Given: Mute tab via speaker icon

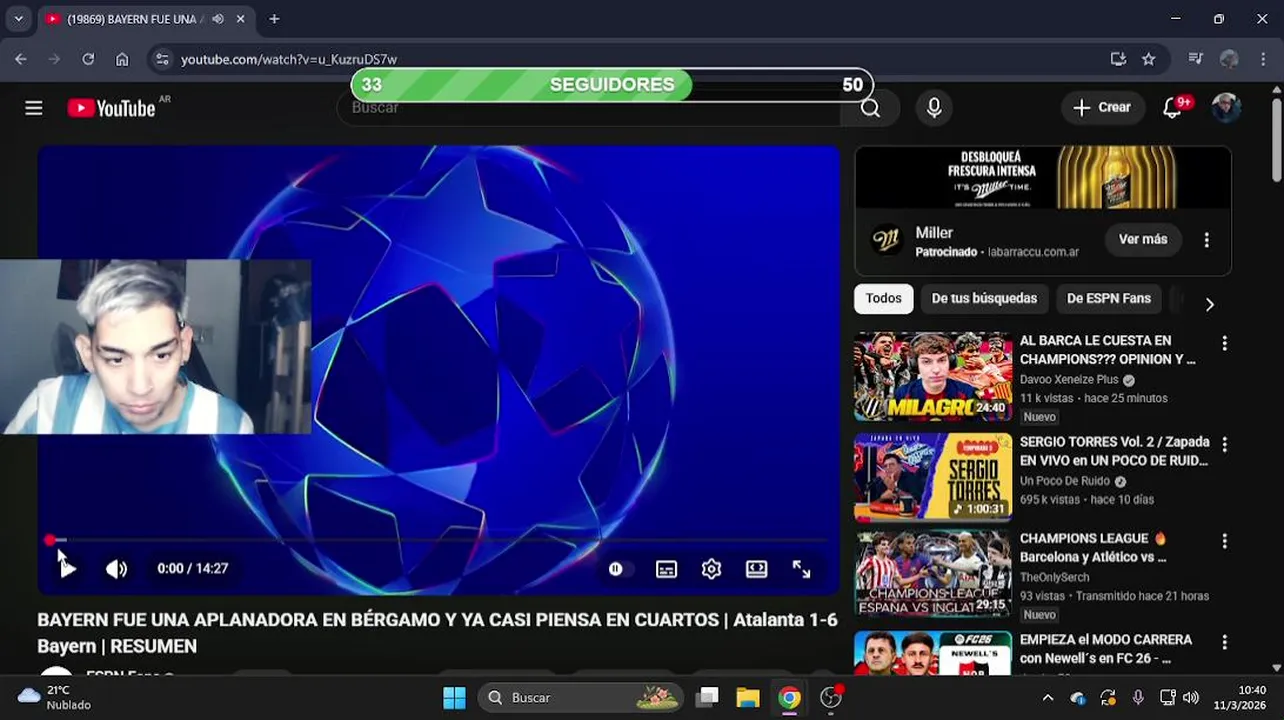Looking at the screenshot, I should tap(218, 19).
